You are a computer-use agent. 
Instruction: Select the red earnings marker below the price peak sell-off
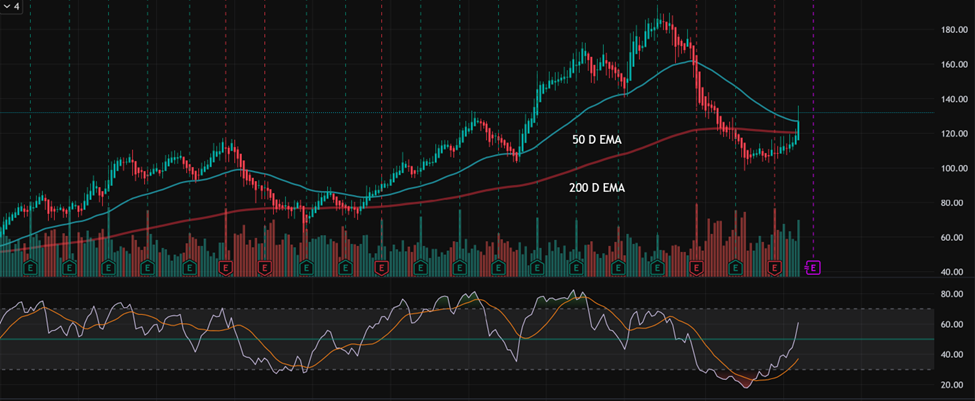pyautogui.click(x=696, y=268)
